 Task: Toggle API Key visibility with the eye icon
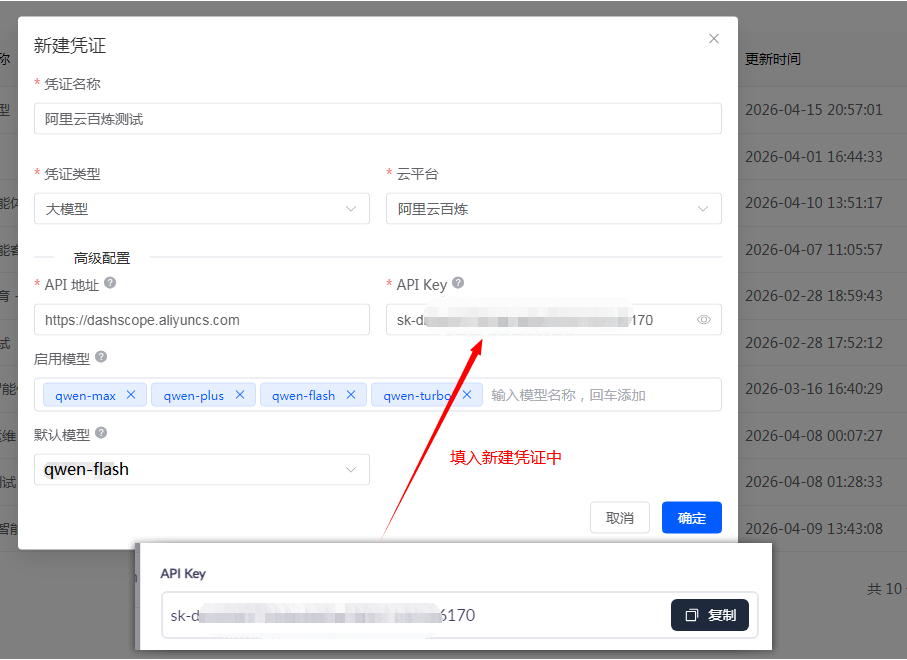tap(704, 319)
